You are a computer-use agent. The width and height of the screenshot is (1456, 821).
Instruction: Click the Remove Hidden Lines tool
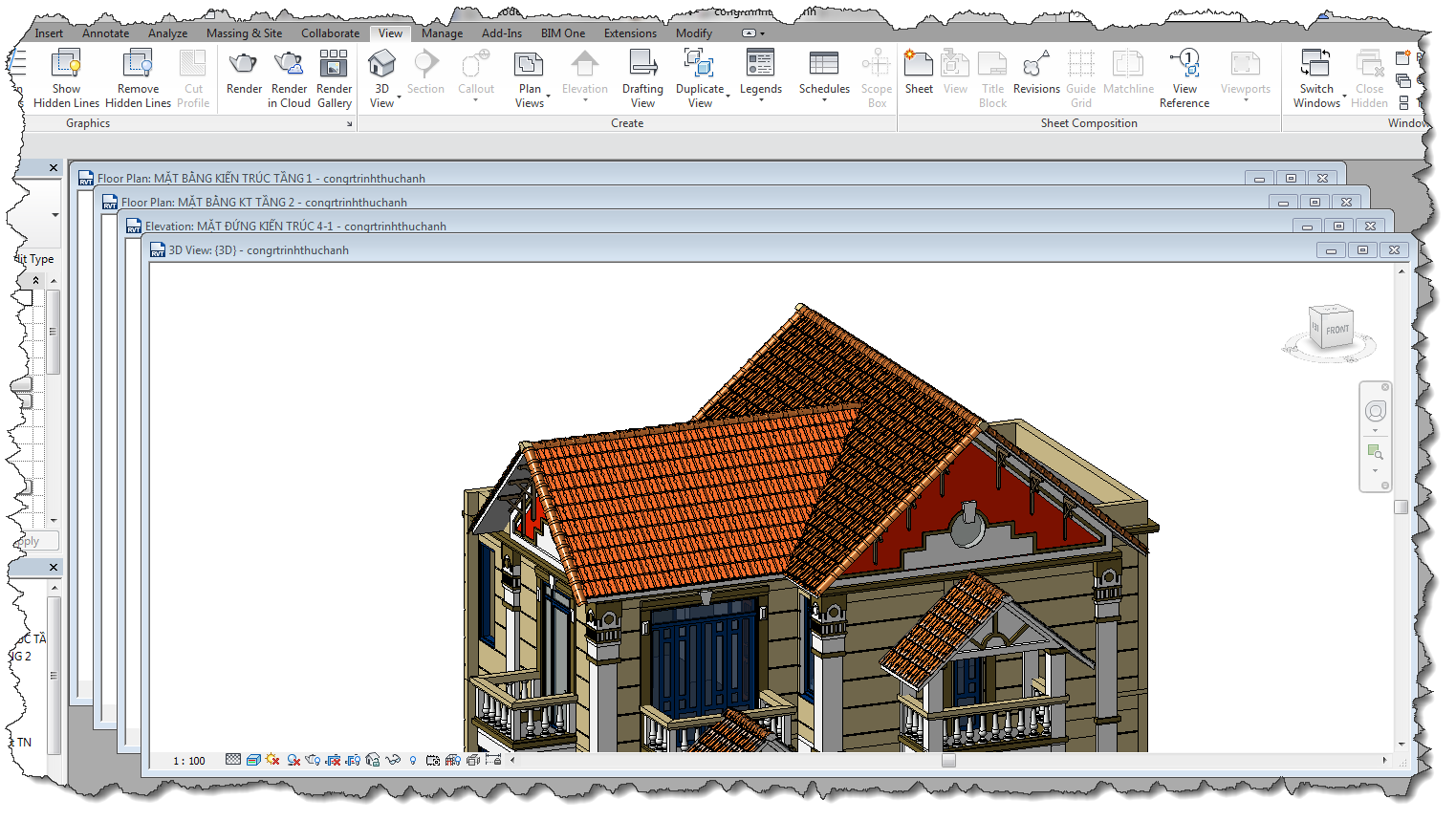click(x=138, y=79)
